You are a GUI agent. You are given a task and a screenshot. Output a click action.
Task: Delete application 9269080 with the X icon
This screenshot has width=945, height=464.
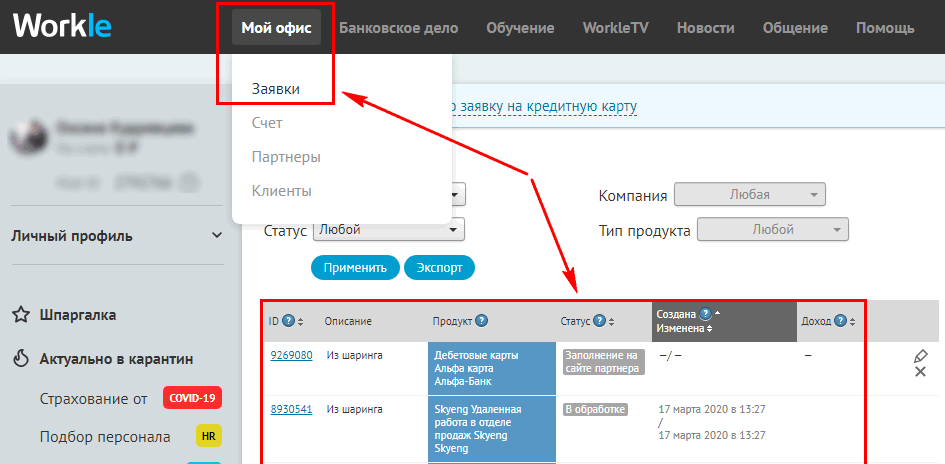(920, 371)
